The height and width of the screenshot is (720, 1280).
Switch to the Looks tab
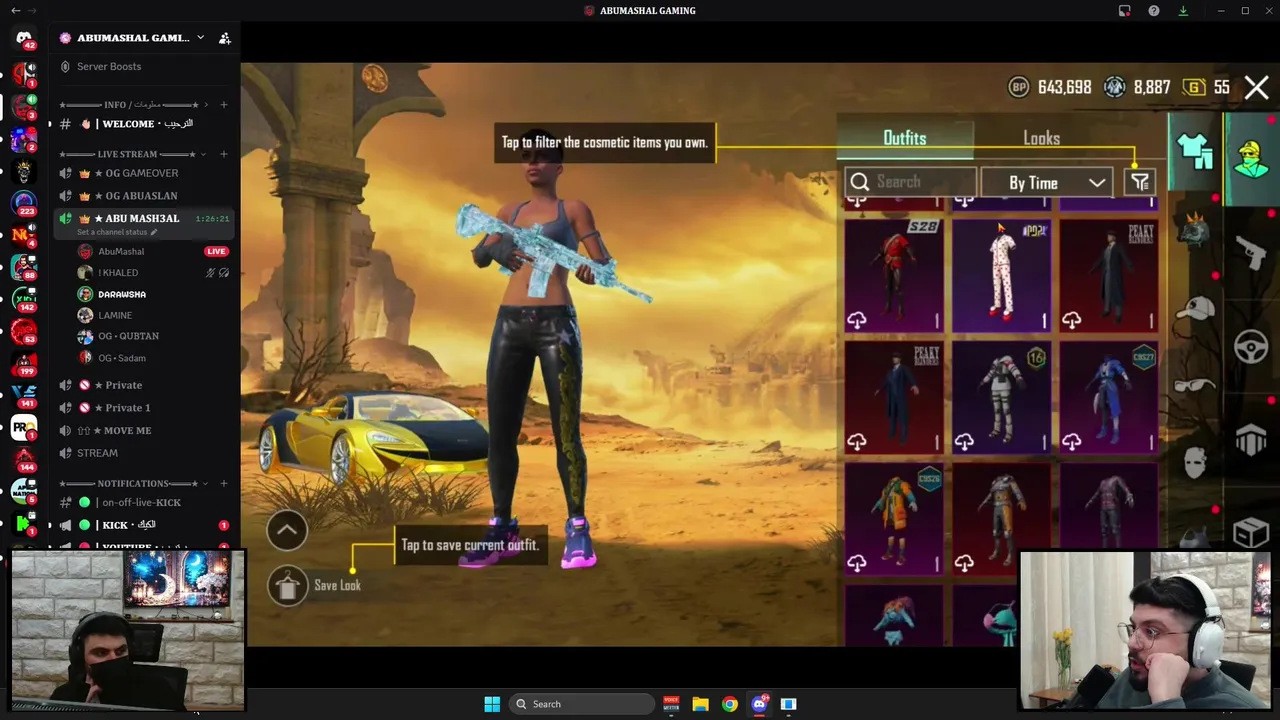click(1041, 138)
